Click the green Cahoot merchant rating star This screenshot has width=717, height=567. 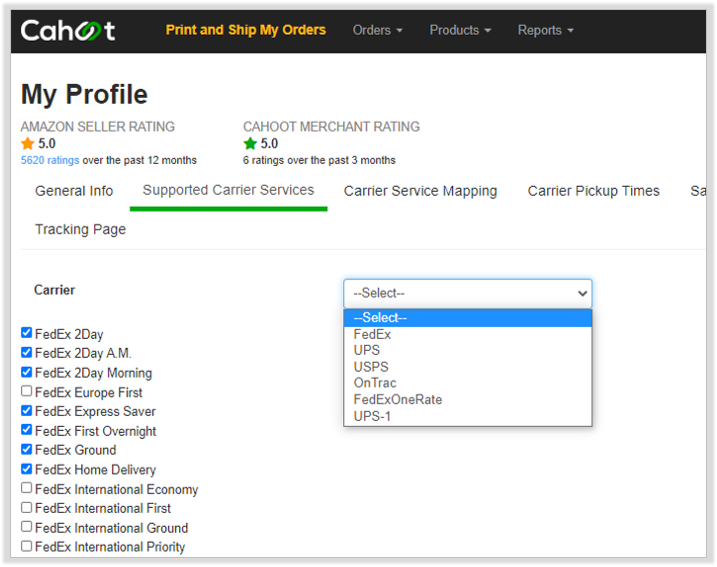250,144
